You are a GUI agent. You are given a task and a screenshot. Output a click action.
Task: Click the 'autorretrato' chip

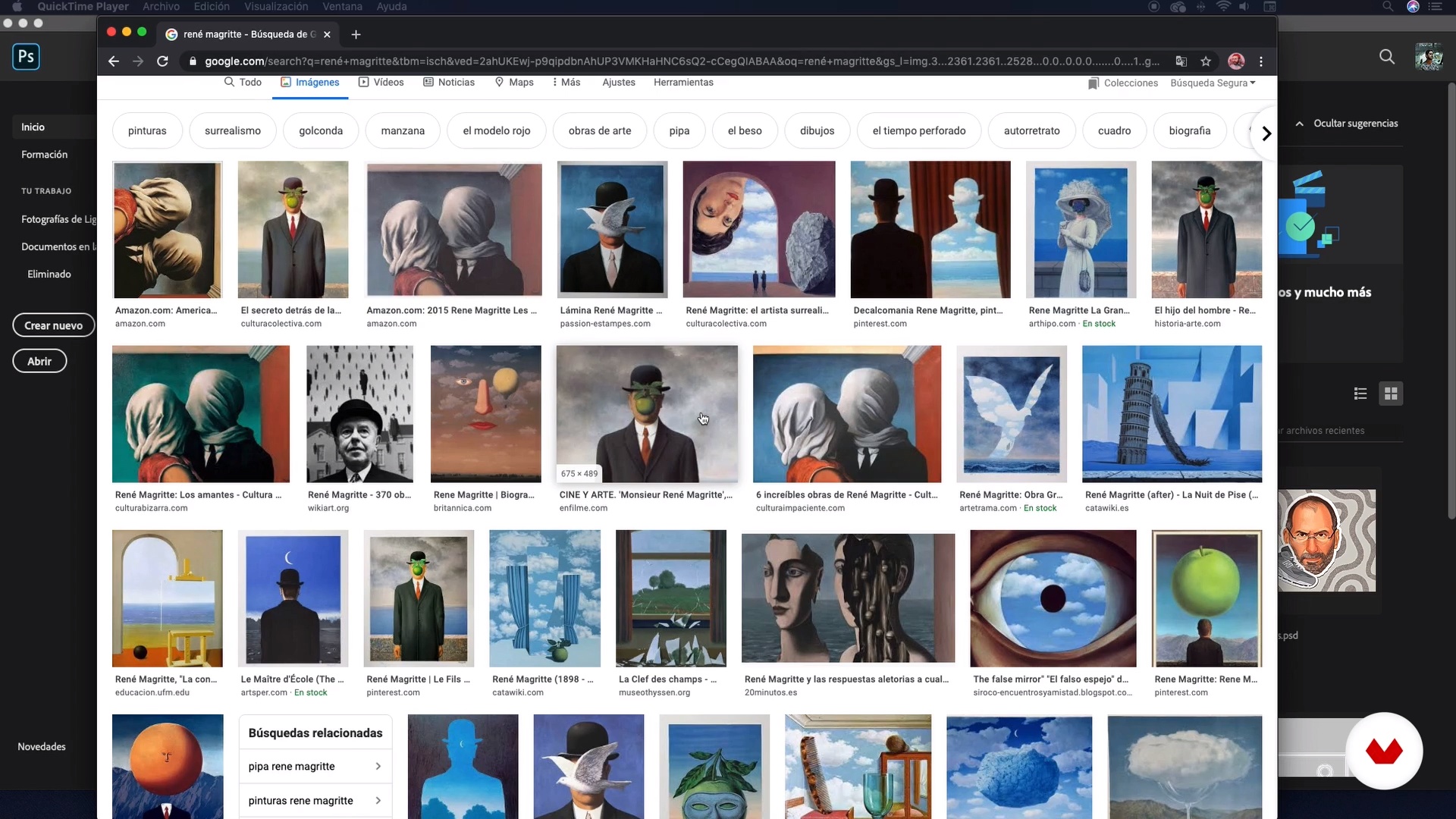[1031, 131]
